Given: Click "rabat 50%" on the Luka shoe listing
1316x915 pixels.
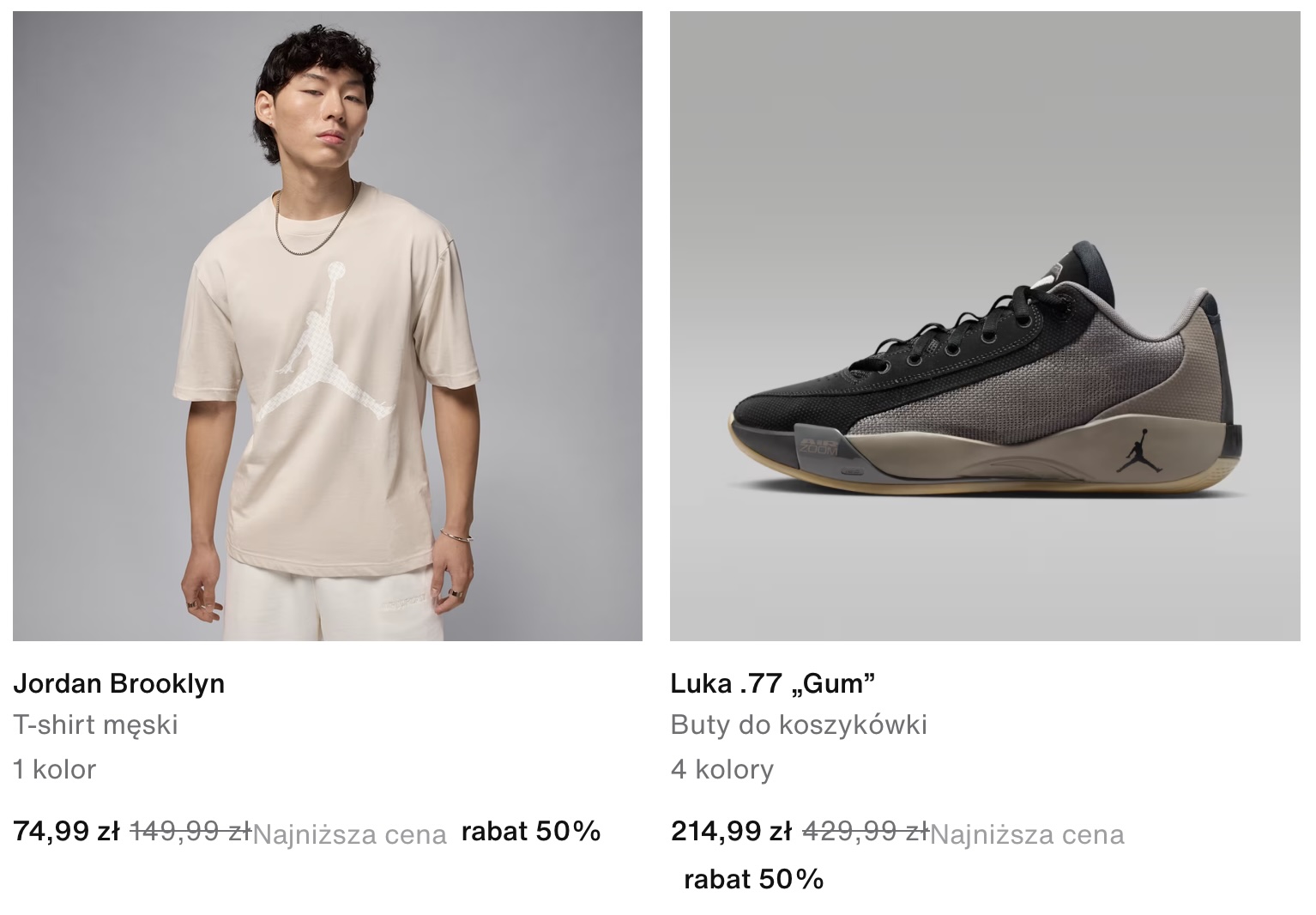Looking at the screenshot, I should (x=753, y=879).
